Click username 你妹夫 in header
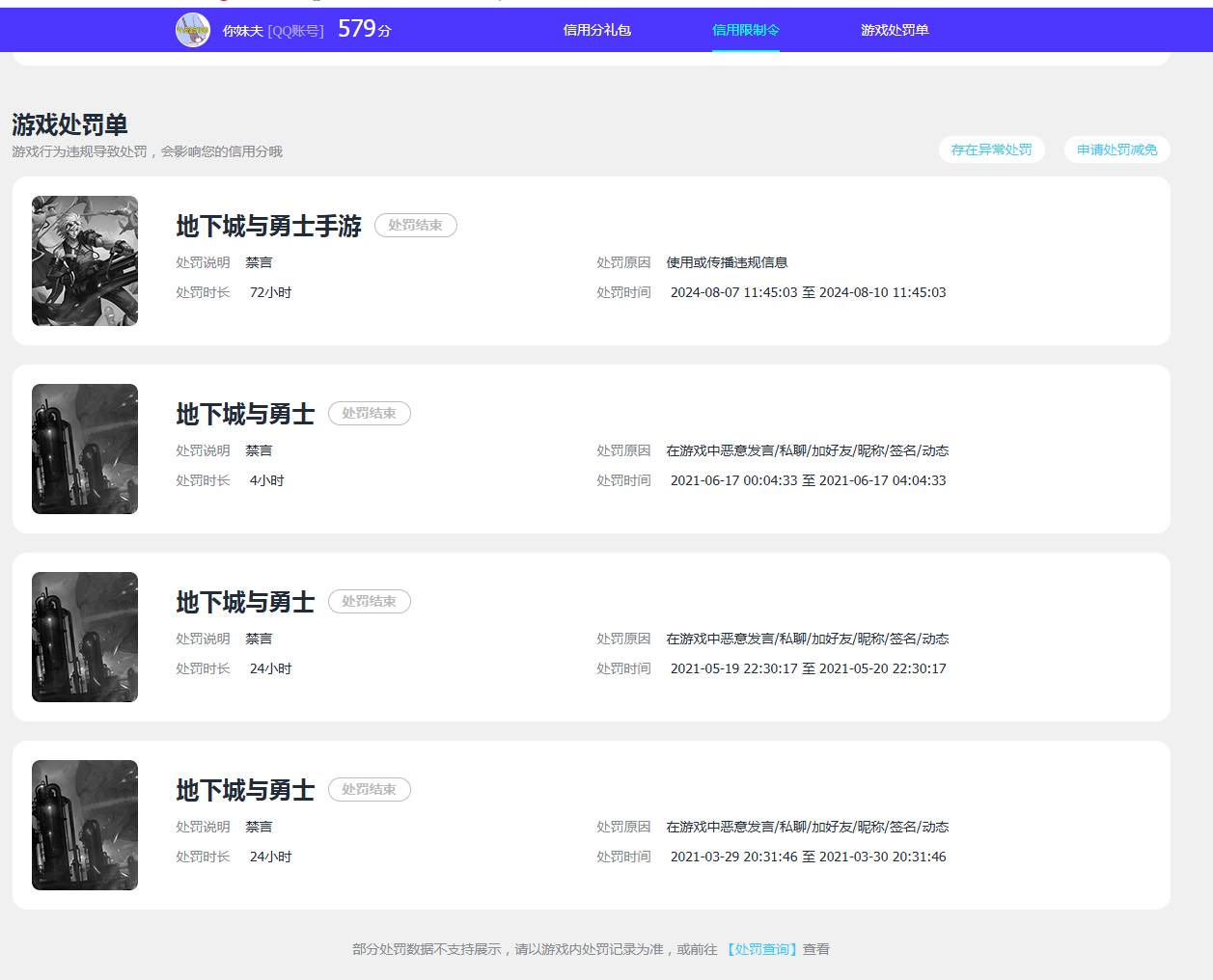1213x980 pixels. pyautogui.click(x=242, y=31)
